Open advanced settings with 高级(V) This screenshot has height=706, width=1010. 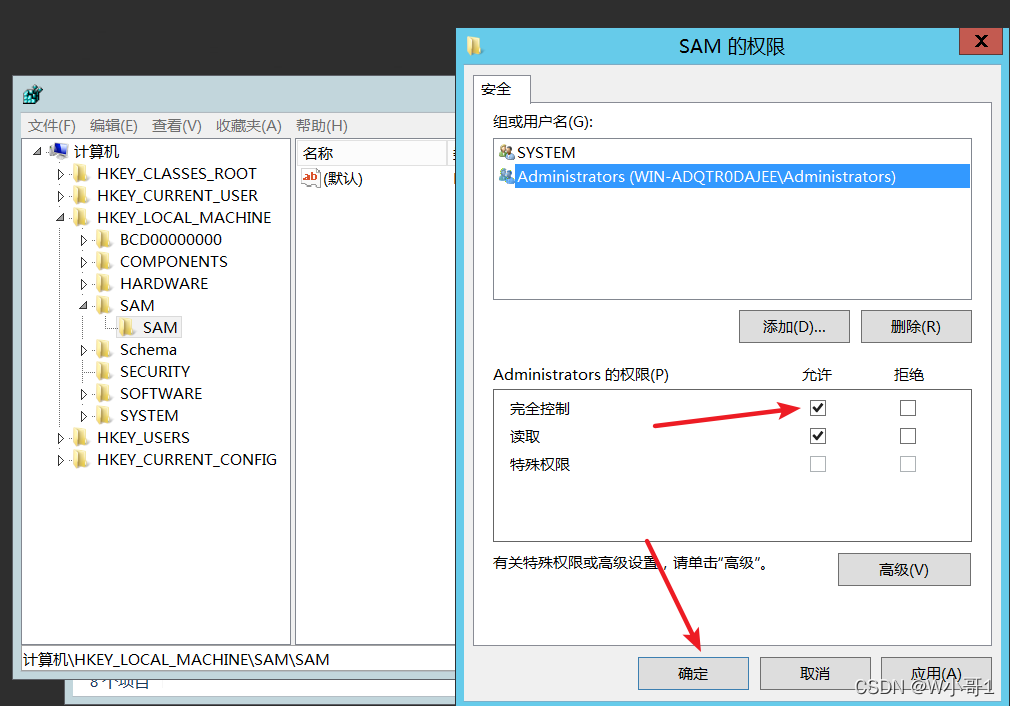904,569
